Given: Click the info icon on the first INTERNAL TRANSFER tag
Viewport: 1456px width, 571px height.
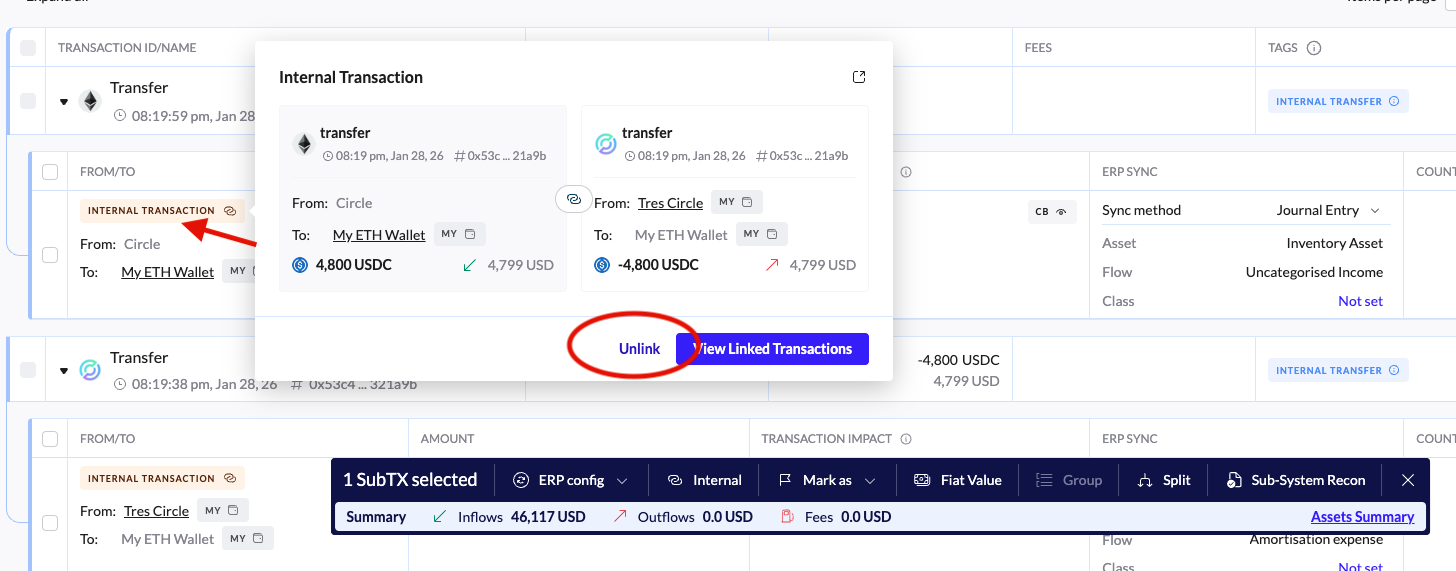Looking at the screenshot, I should pos(1394,101).
